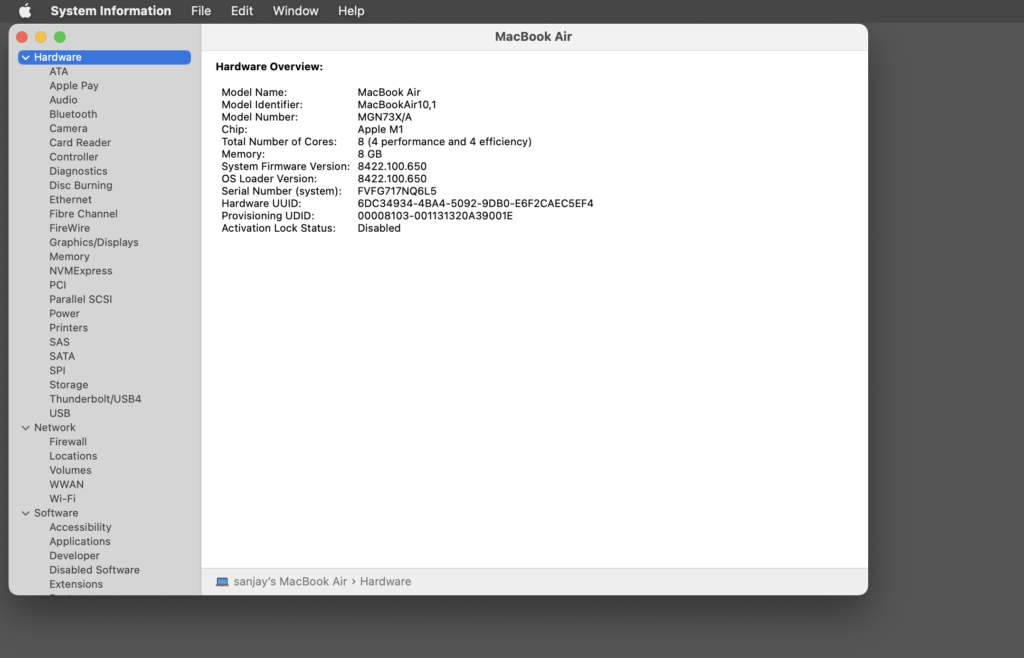1024x658 pixels.
Task: Open the File menu
Action: click(201, 11)
